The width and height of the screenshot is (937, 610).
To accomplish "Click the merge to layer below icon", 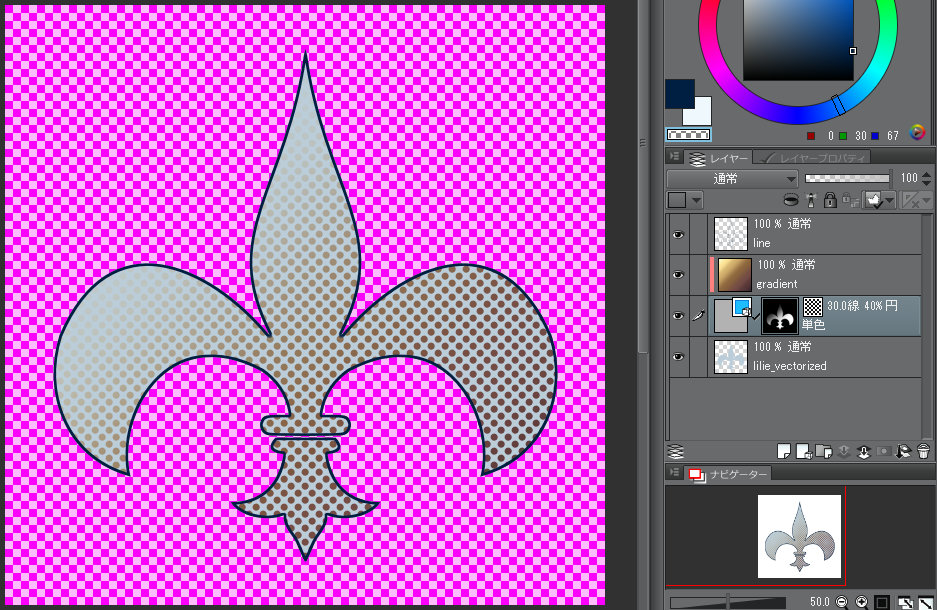I will [862, 451].
